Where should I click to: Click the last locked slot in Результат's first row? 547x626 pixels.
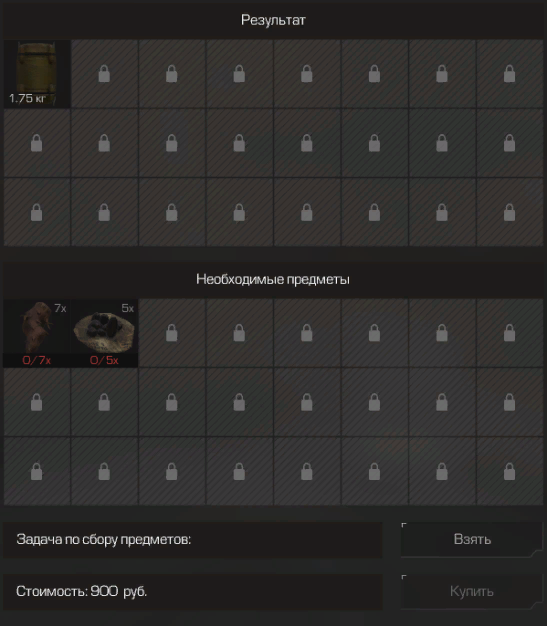click(509, 73)
